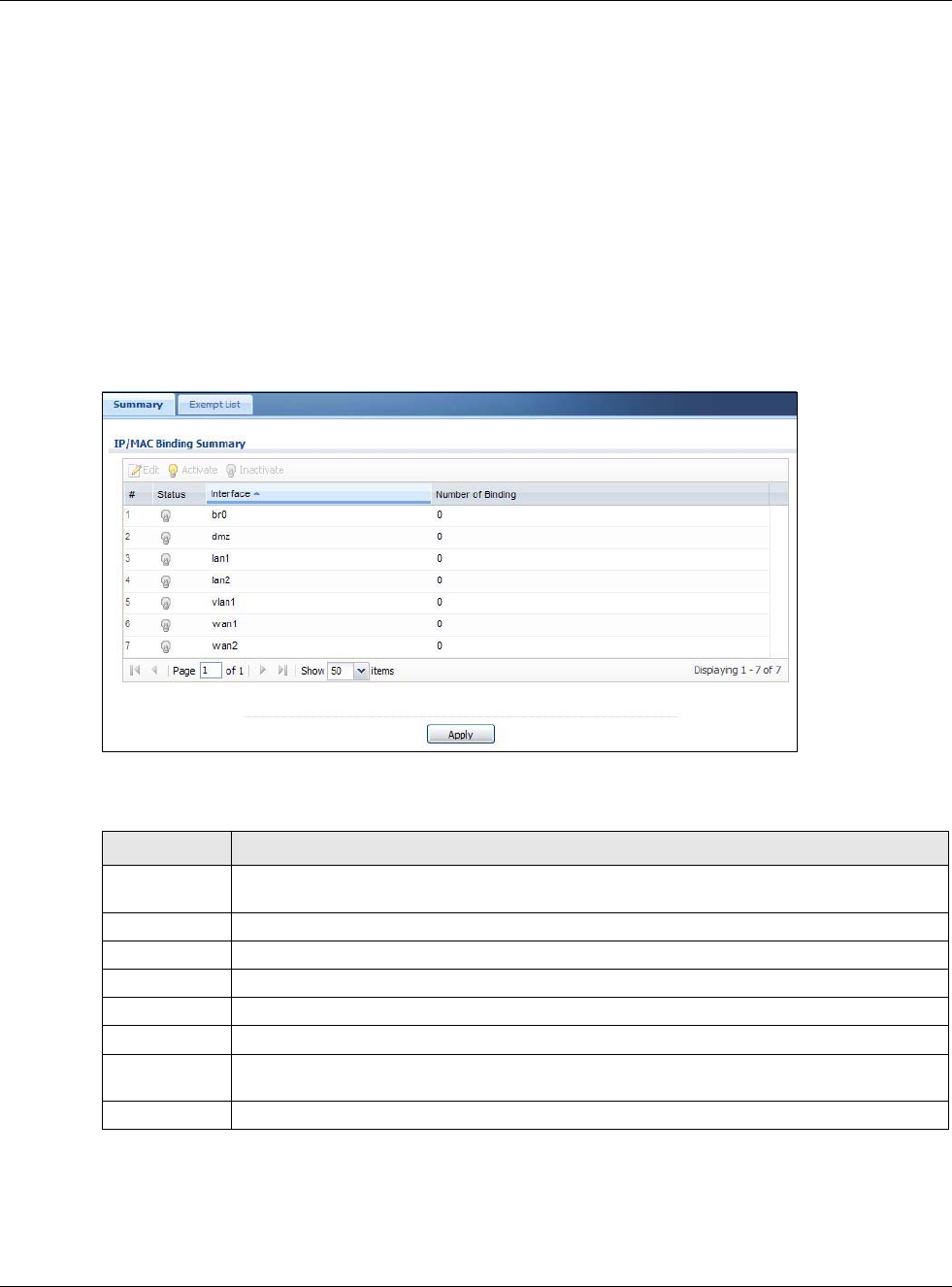Go to last page arrow
The width and height of the screenshot is (952, 1287).
click(282, 671)
